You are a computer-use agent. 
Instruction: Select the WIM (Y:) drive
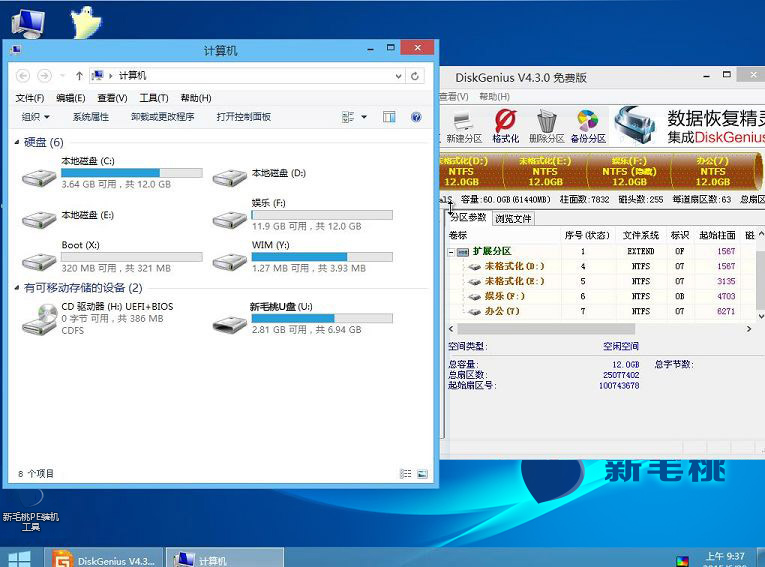302,257
